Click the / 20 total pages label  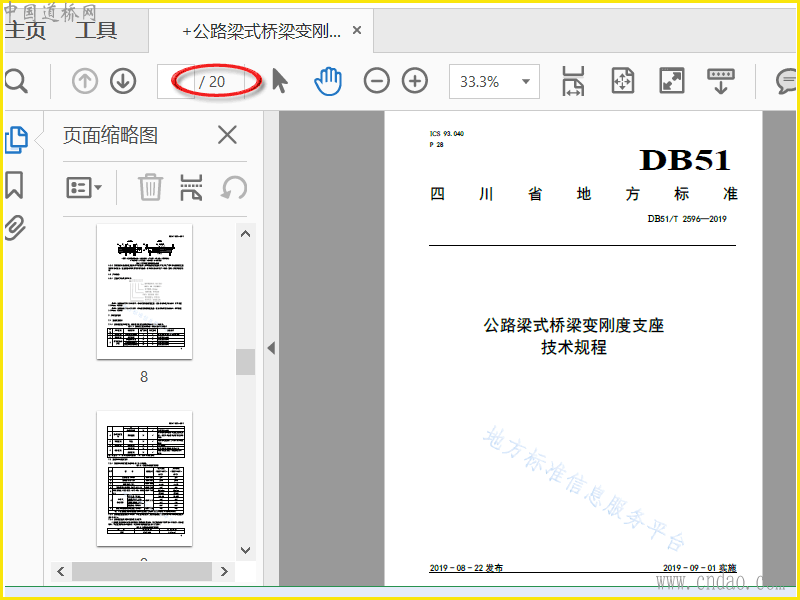pos(212,82)
